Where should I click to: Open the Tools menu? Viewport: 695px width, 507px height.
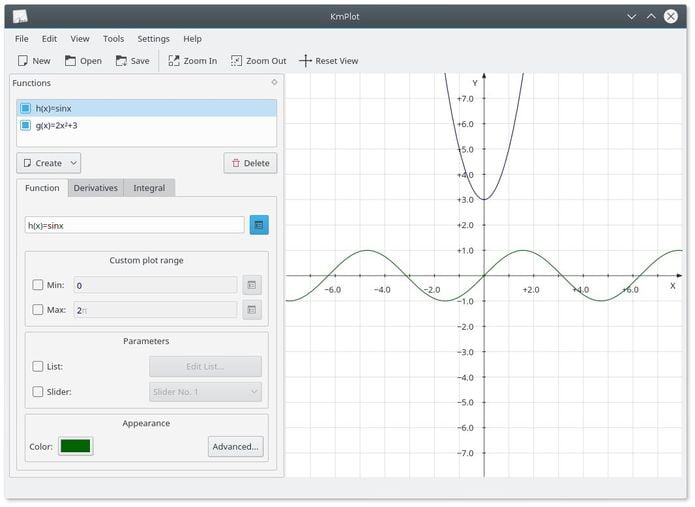click(113, 39)
